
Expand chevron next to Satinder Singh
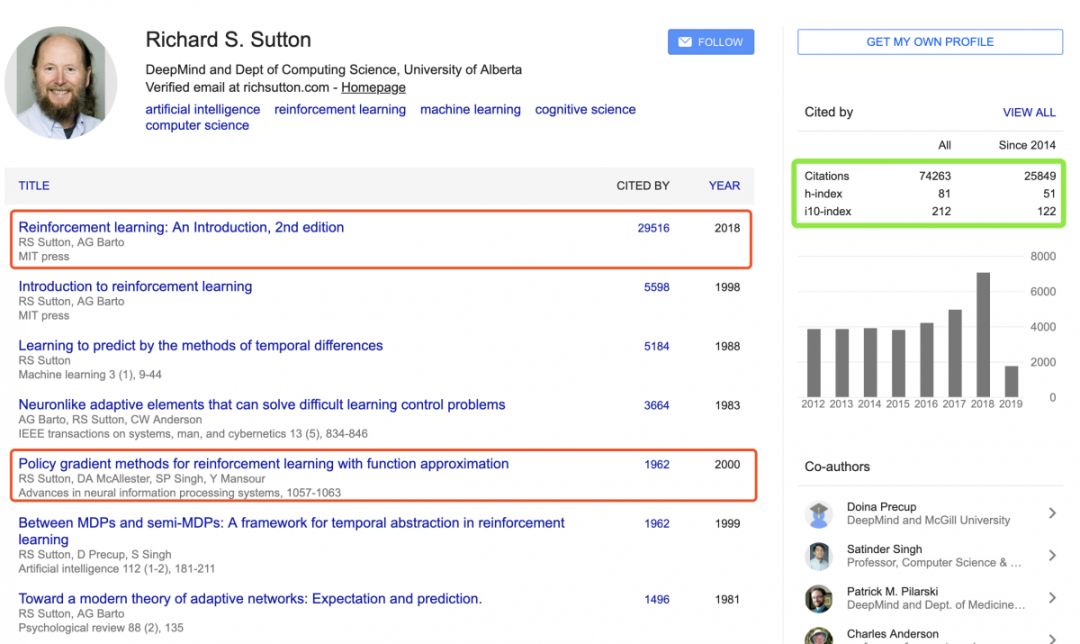tap(1052, 556)
